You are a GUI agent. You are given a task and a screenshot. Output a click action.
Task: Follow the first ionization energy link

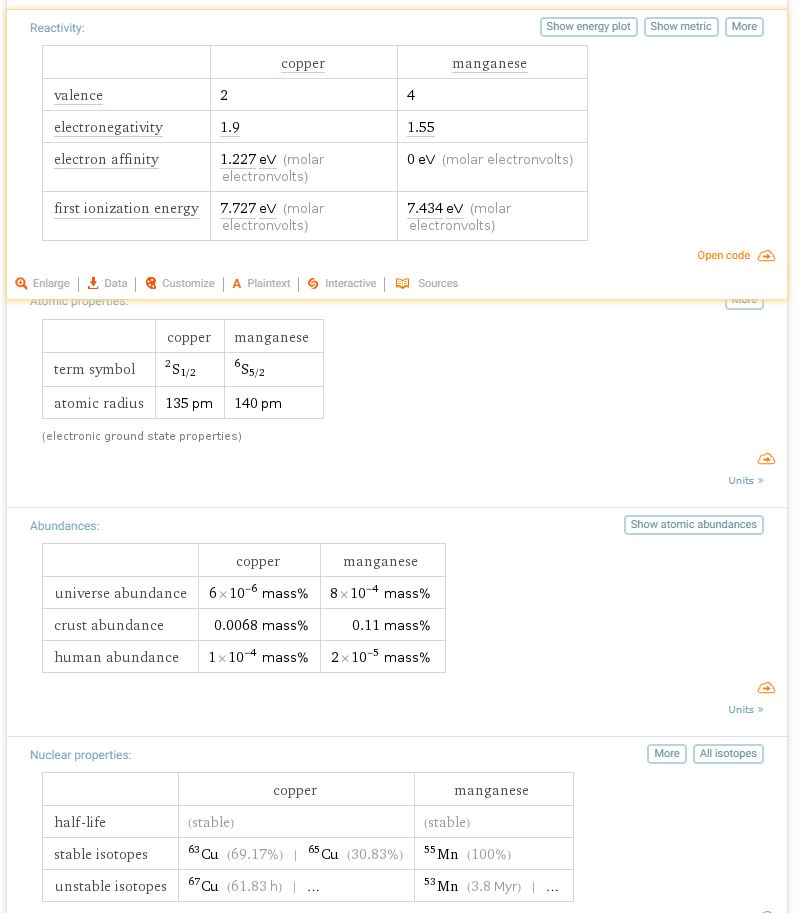pyautogui.click(x=126, y=208)
